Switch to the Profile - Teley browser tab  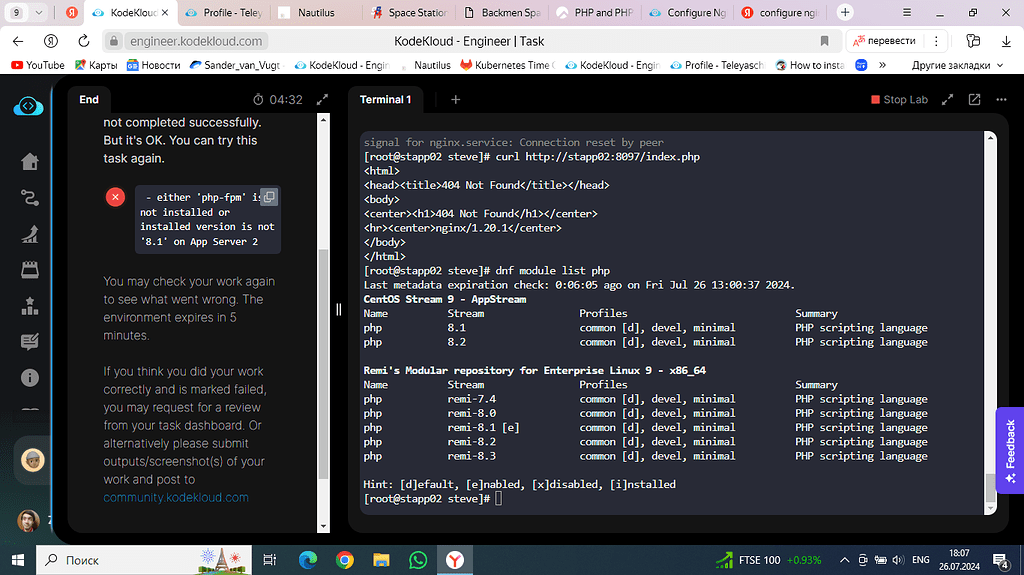click(x=223, y=12)
